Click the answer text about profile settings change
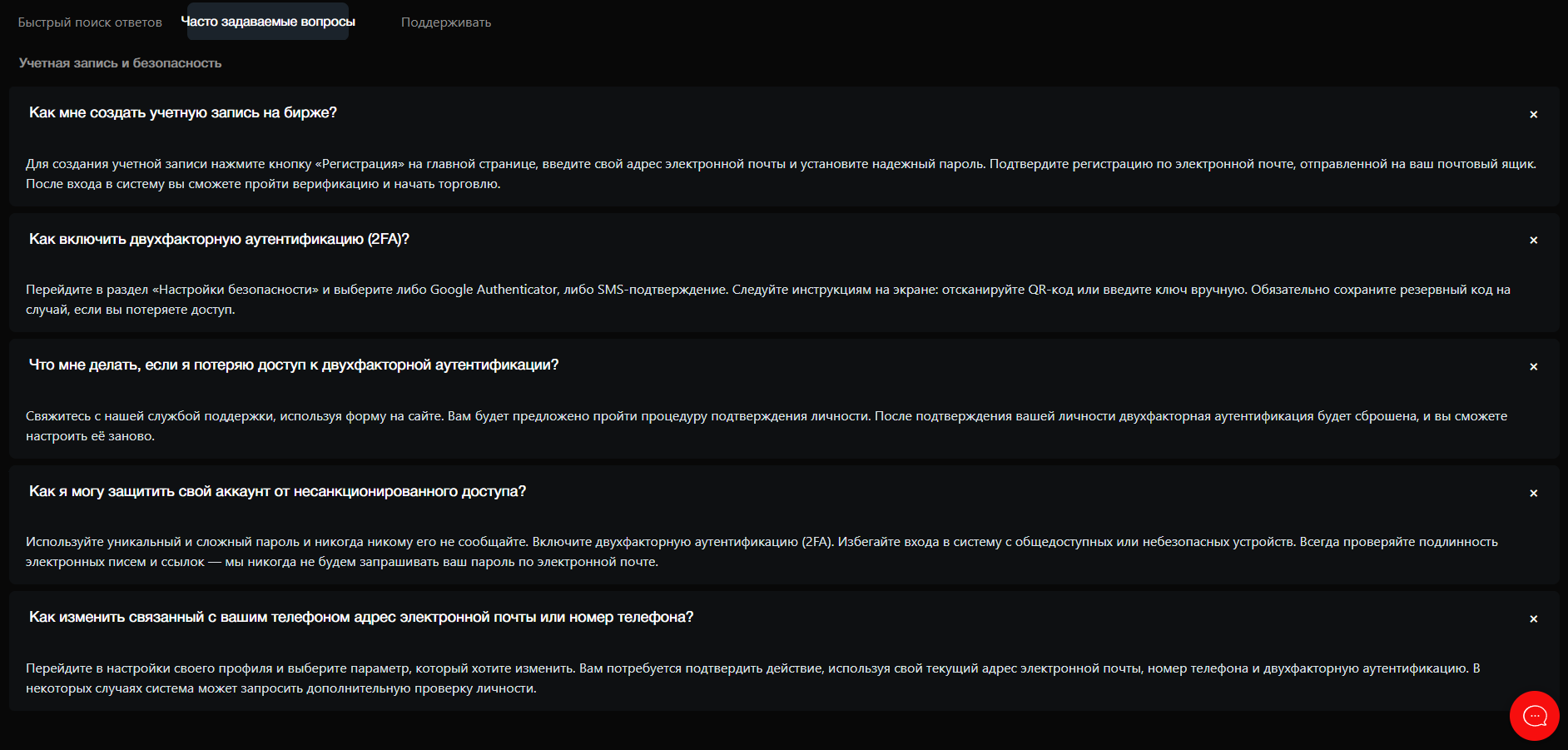The image size is (1568, 750). tap(752, 678)
